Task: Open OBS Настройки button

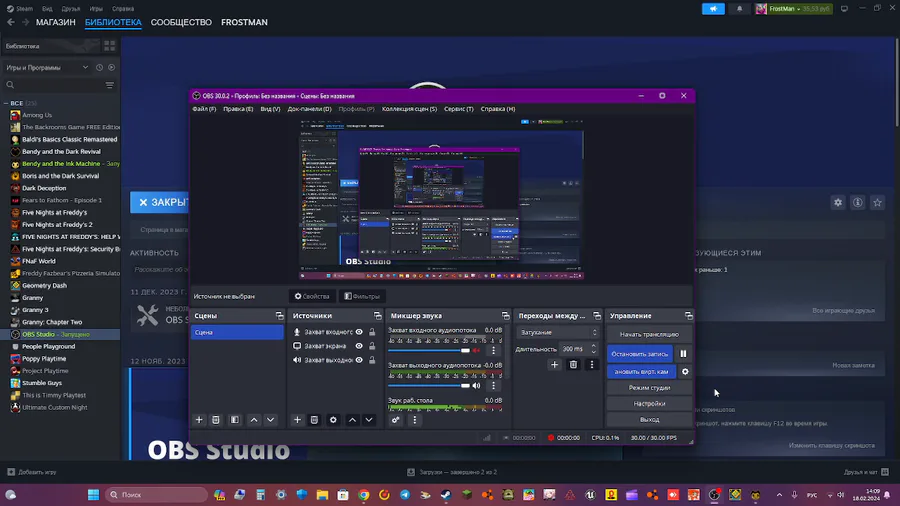Action: (x=649, y=404)
